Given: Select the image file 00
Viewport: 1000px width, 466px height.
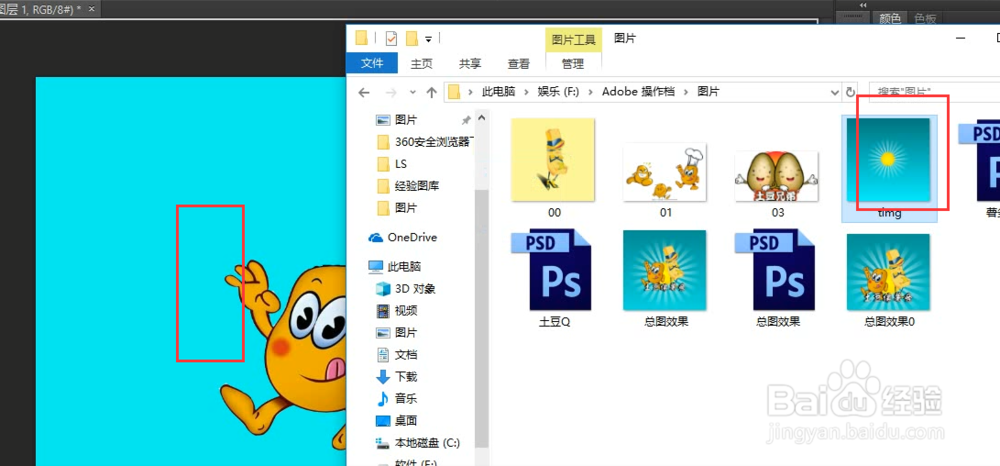Looking at the screenshot, I should coord(553,159).
